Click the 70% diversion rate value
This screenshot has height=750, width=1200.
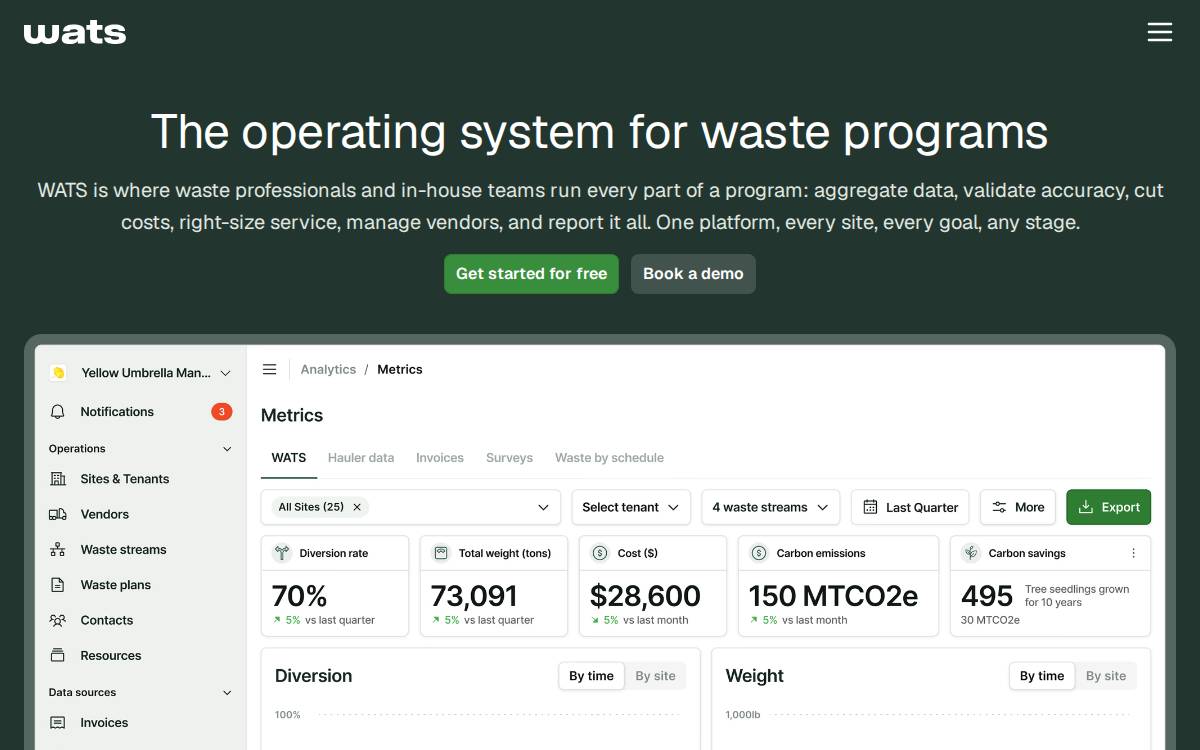[300, 596]
